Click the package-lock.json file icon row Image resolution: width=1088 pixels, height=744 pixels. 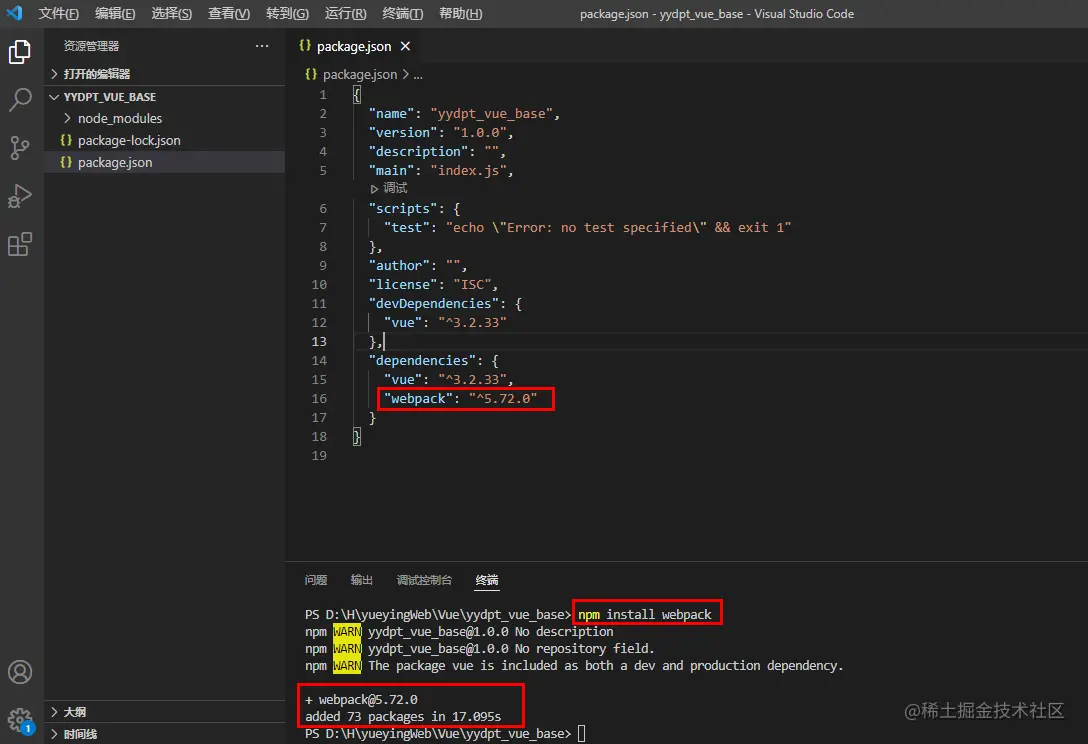66,140
